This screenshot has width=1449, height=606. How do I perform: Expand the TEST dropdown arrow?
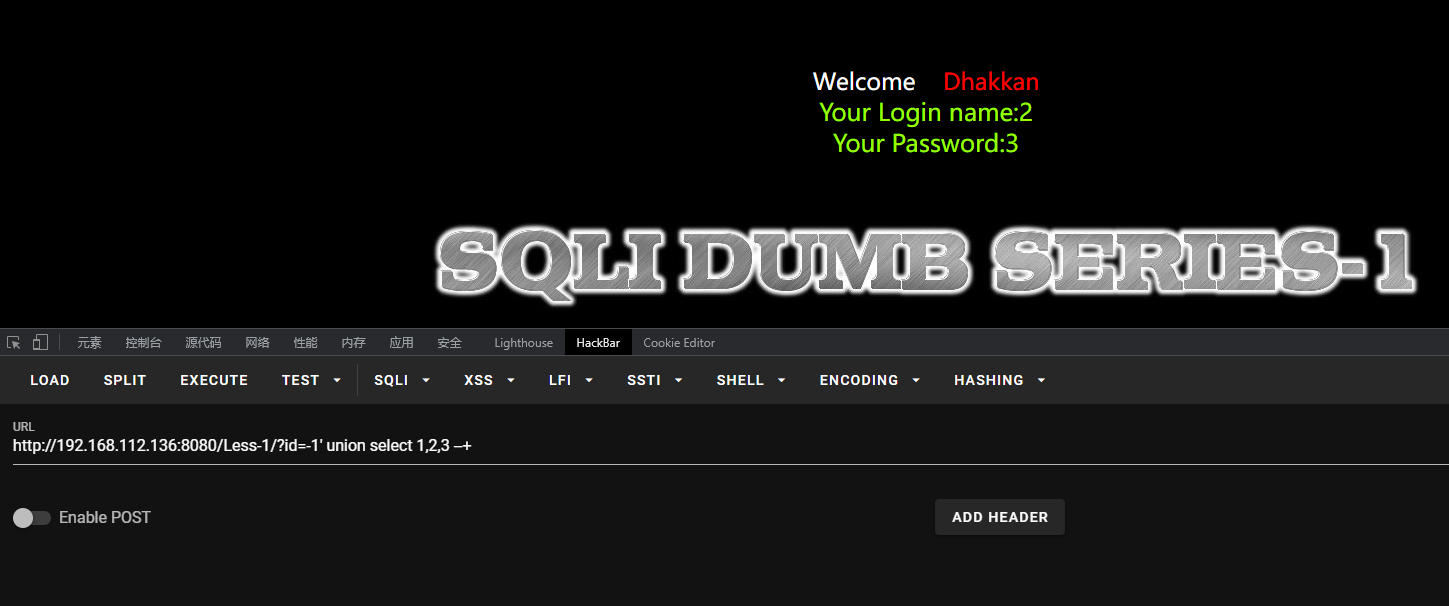pyautogui.click(x=337, y=380)
